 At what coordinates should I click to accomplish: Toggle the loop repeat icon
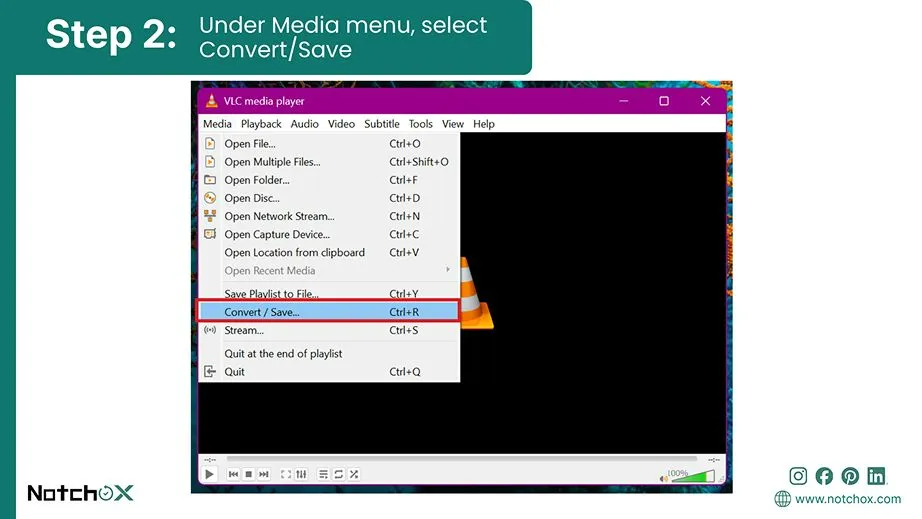click(339, 474)
